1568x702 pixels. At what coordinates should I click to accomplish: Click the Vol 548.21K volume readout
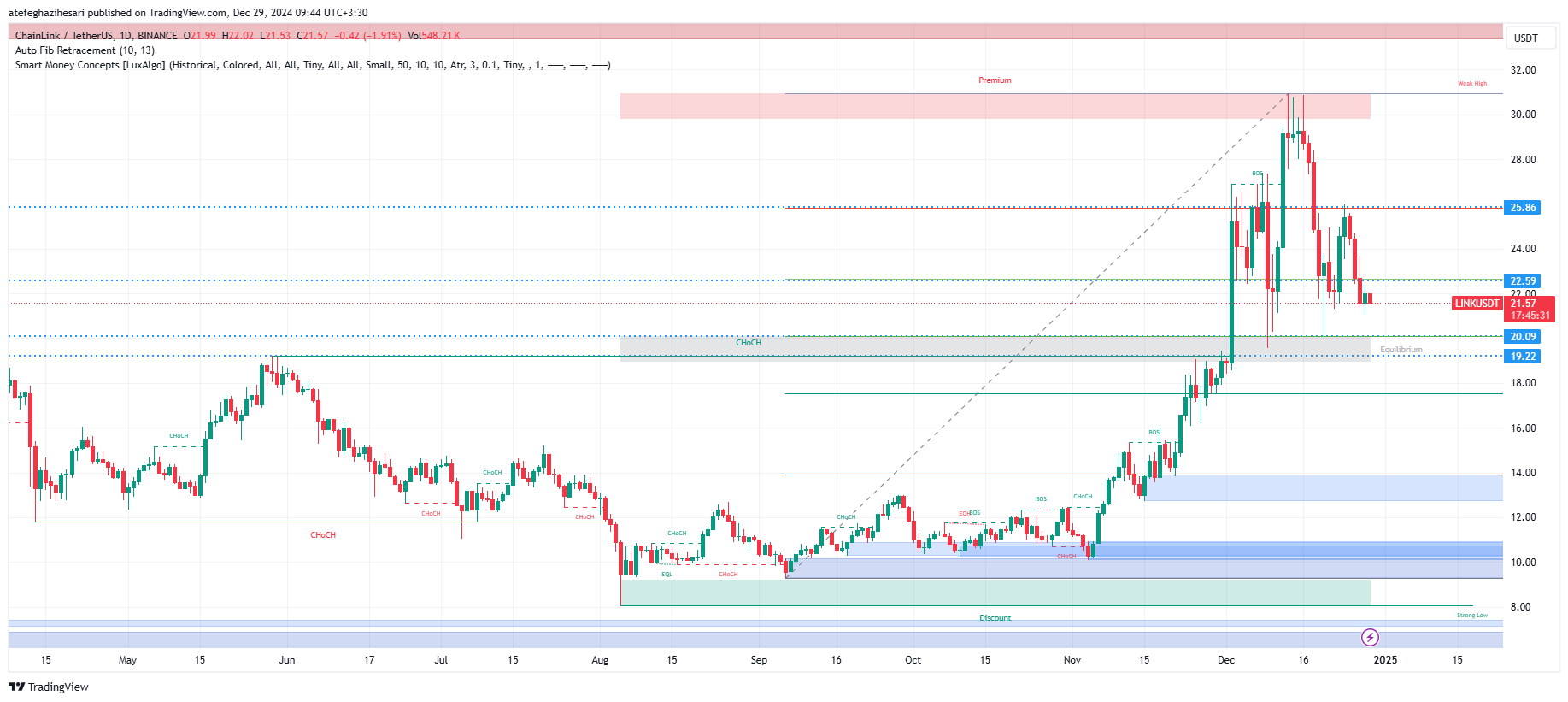(434, 36)
